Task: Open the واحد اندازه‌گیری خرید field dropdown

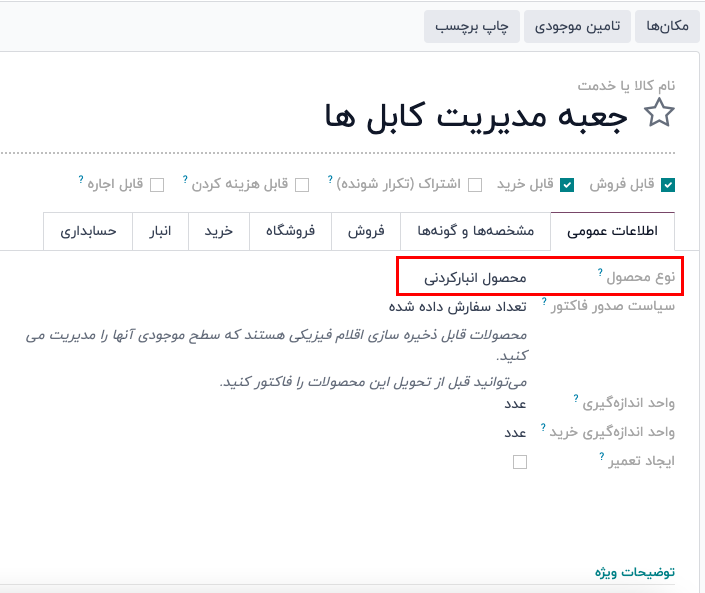Action: 514,433
